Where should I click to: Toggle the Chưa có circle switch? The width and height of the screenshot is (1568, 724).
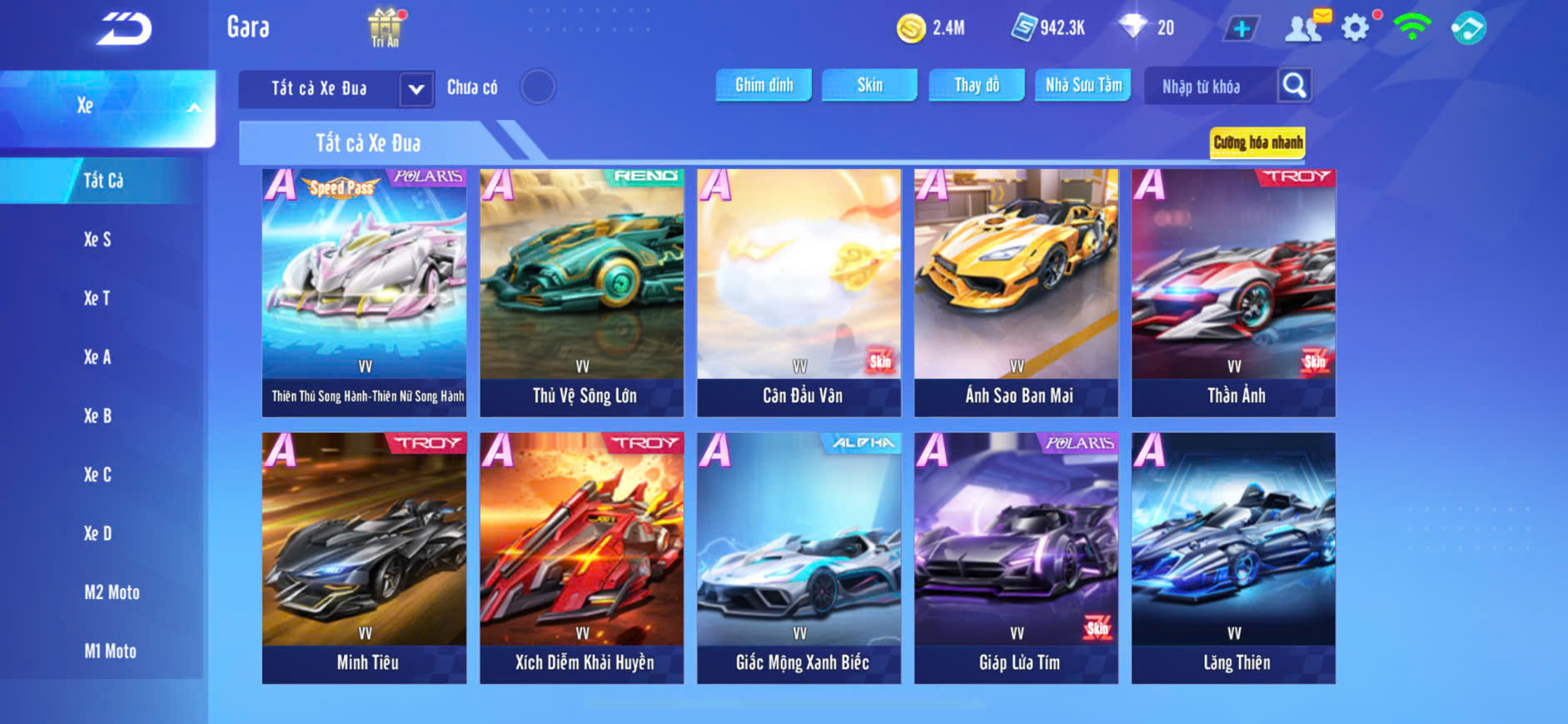(538, 87)
